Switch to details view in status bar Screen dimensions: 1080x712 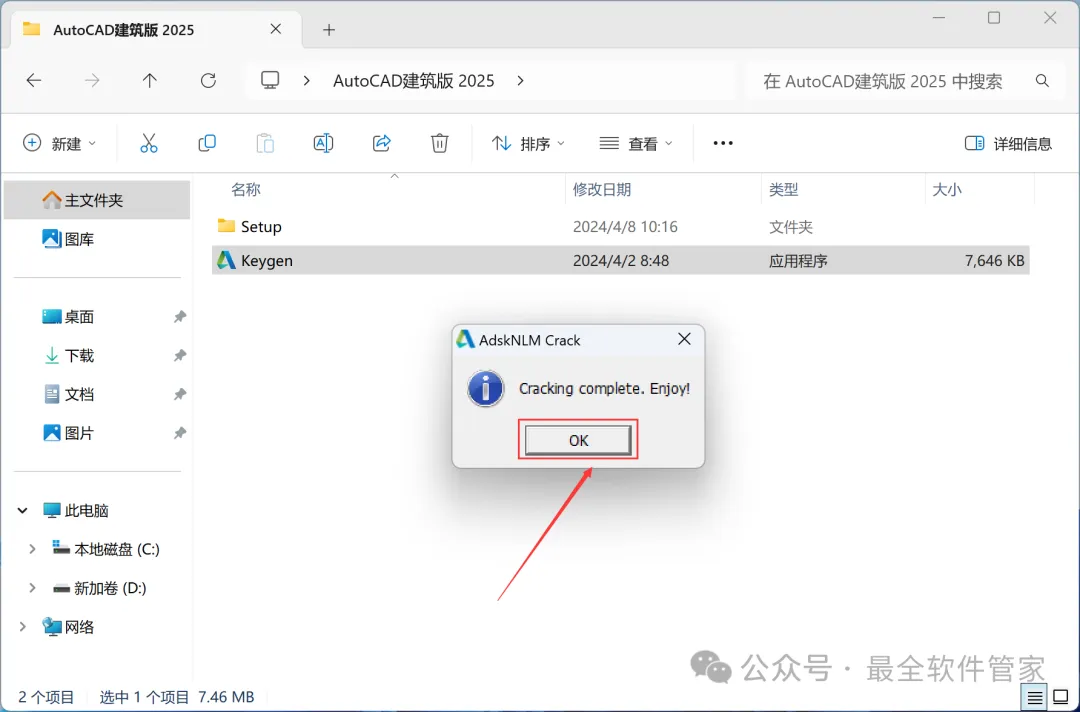click(1035, 698)
